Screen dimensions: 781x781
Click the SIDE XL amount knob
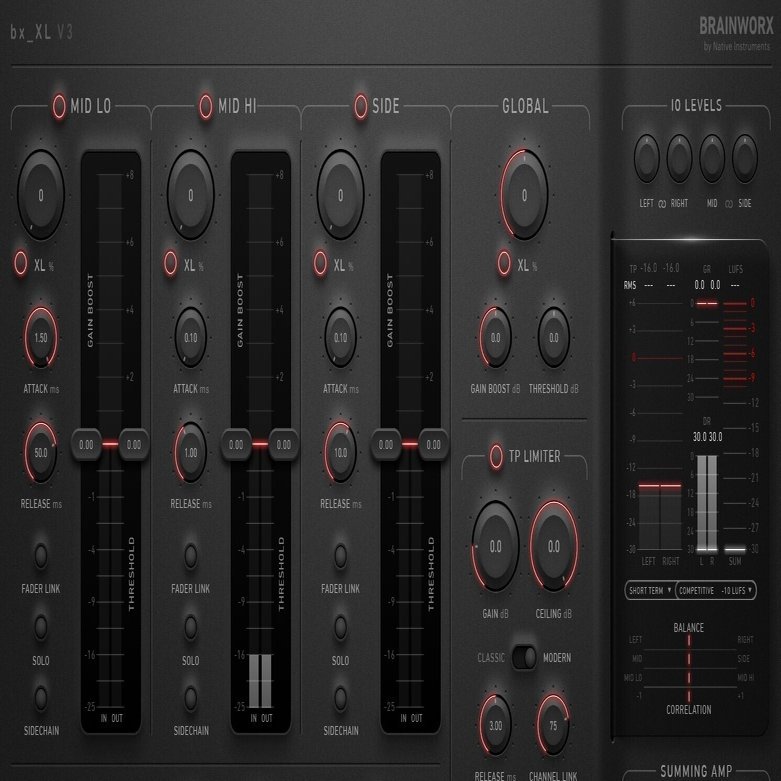coord(341,195)
